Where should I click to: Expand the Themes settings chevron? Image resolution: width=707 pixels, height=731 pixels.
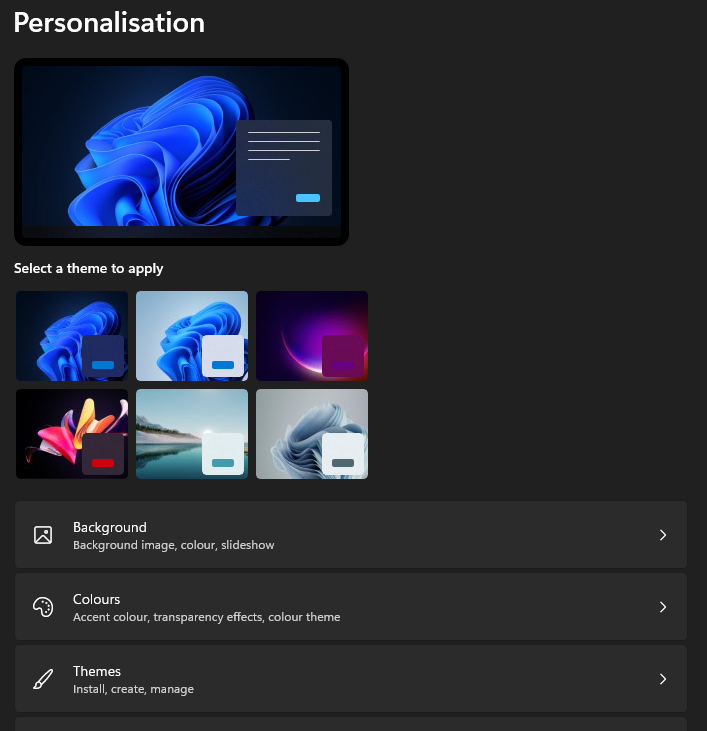coord(663,679)
